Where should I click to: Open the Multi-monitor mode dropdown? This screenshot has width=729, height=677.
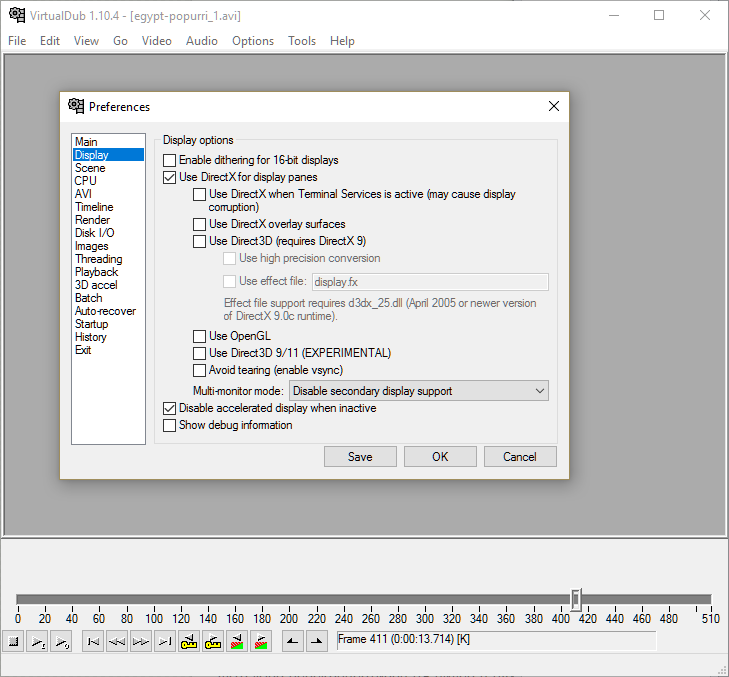418,391
